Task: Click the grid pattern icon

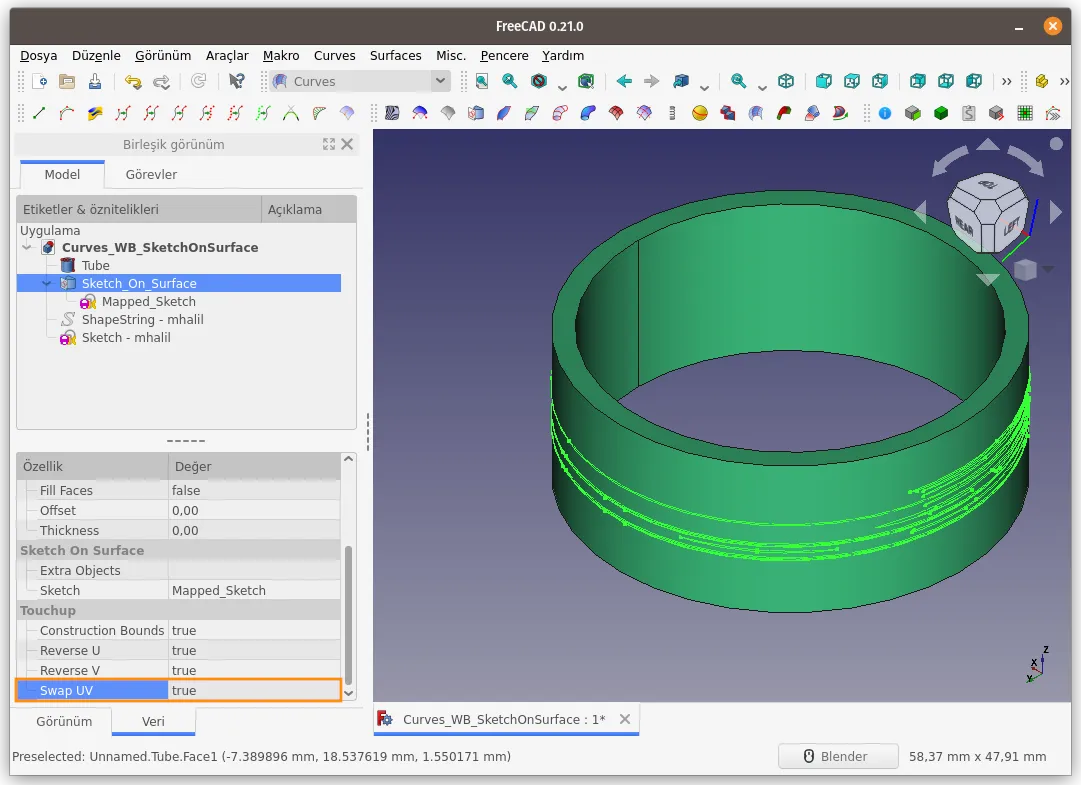Action: point(1024,113)
